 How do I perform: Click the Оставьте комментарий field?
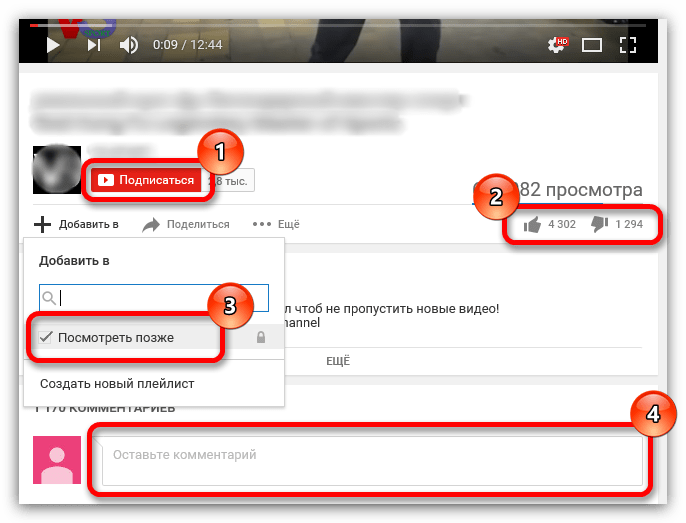(372, 460)
